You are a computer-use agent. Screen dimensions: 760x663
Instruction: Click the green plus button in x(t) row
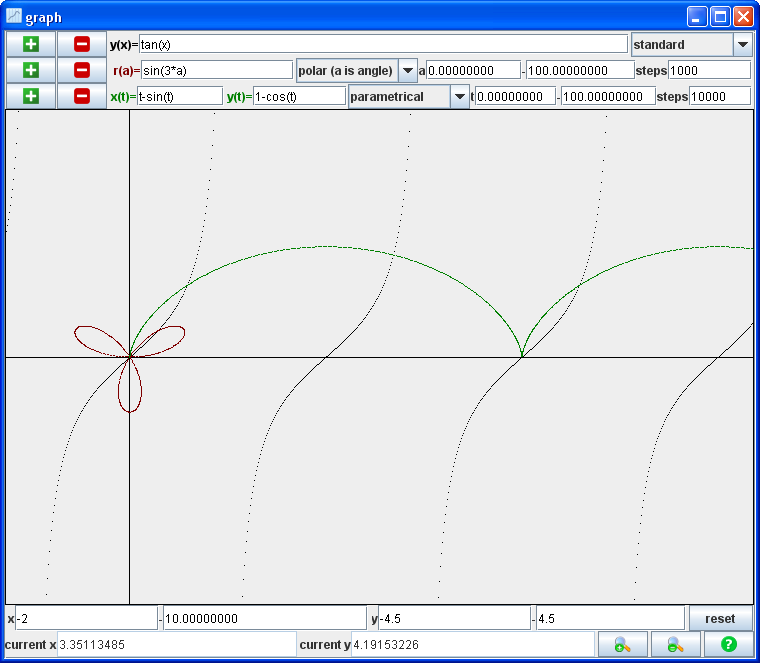(31, 96)
